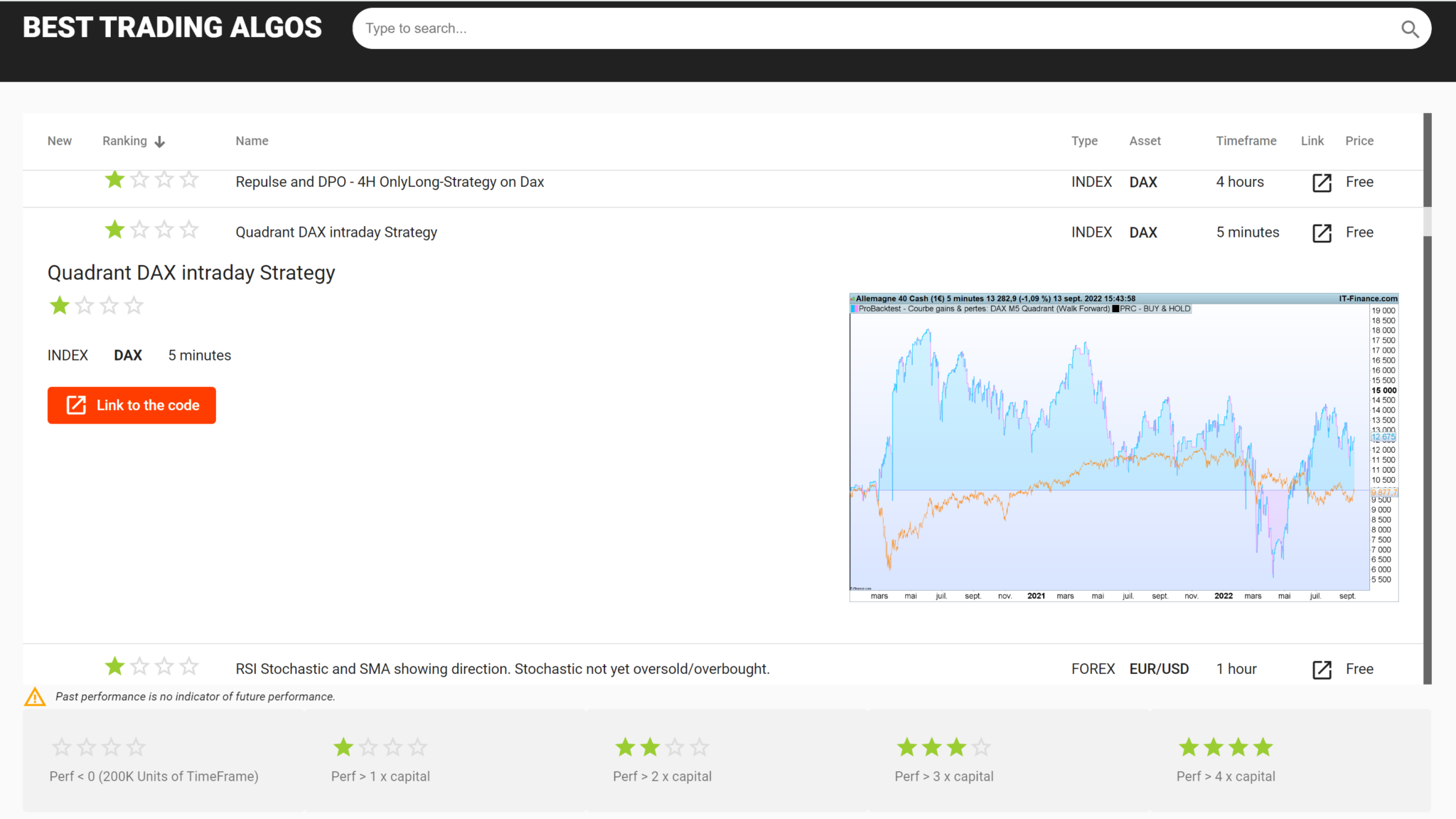The image size is (1456, 819).
Task: Open external link icon for Quadrant DAX row
Action: coord(1322,233)
